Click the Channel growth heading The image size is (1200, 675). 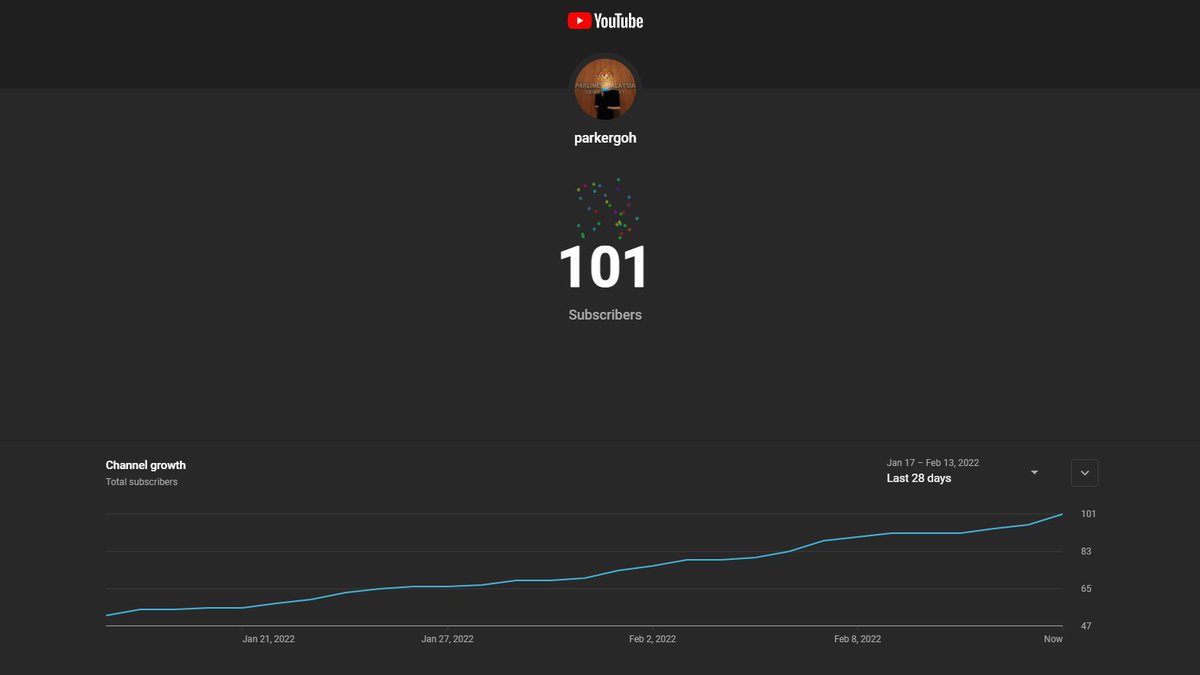(x=145, y=464)
